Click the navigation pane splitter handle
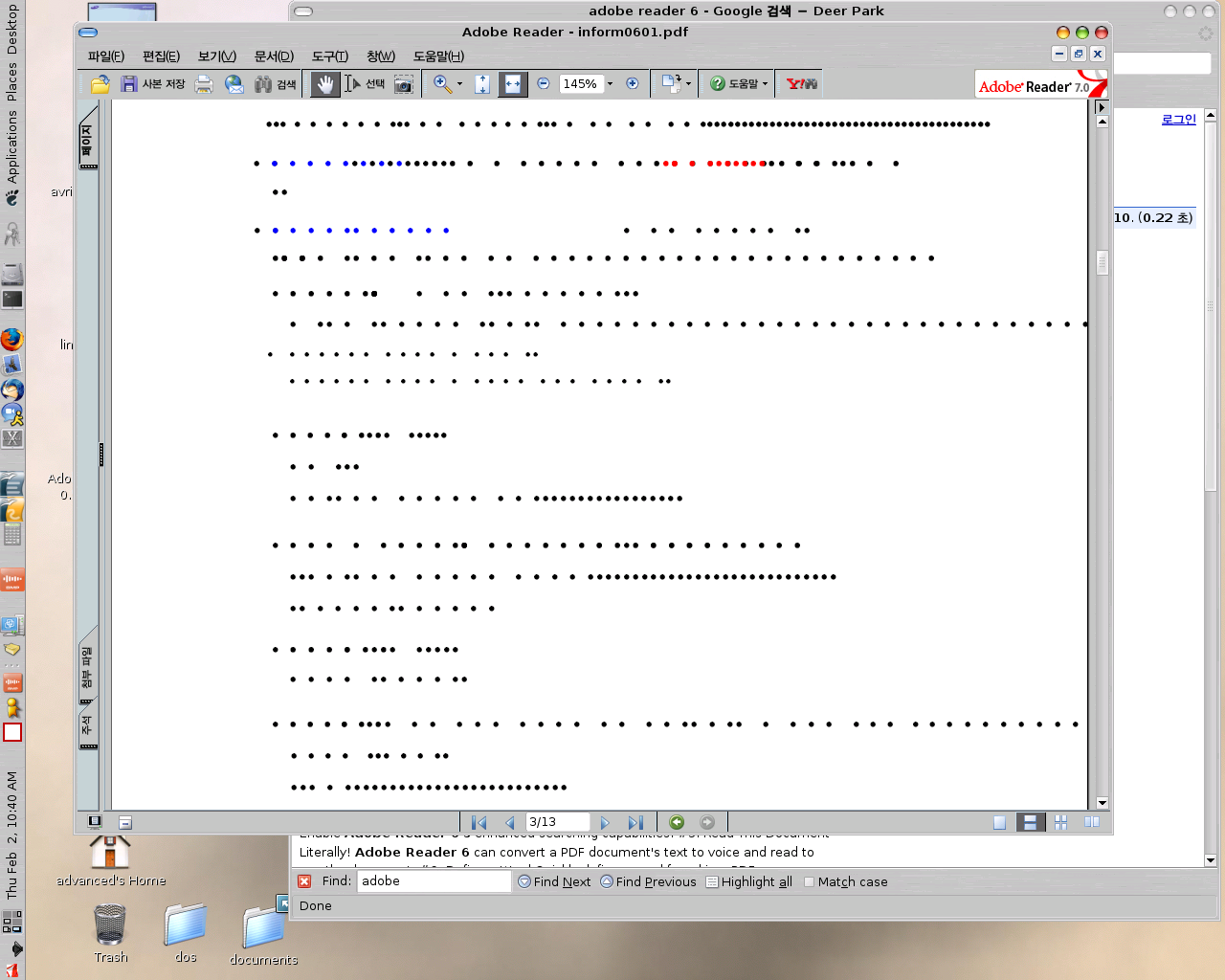The width and height of the screenshot is (1225, 980). 101,455
